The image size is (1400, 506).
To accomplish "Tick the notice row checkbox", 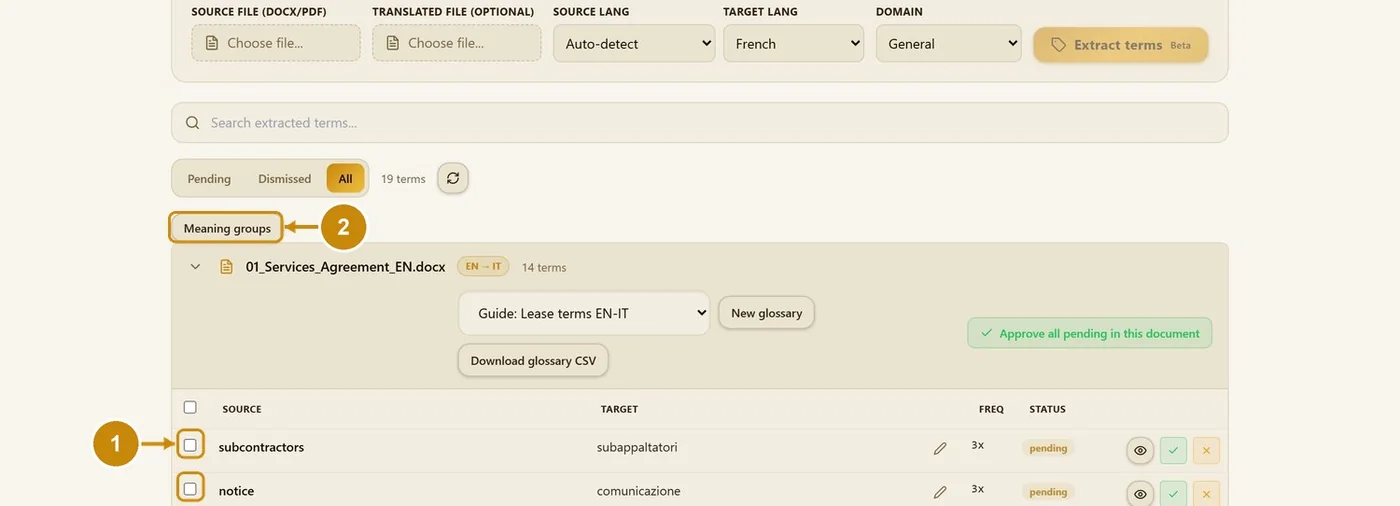I will 190,489.
